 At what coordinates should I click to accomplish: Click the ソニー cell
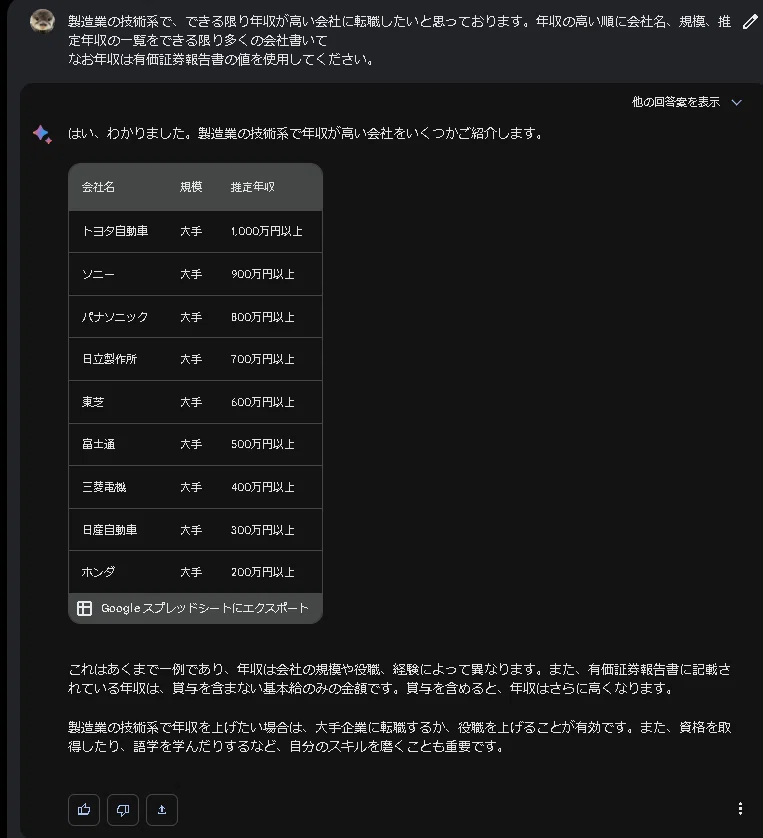[x=98, y=274]
